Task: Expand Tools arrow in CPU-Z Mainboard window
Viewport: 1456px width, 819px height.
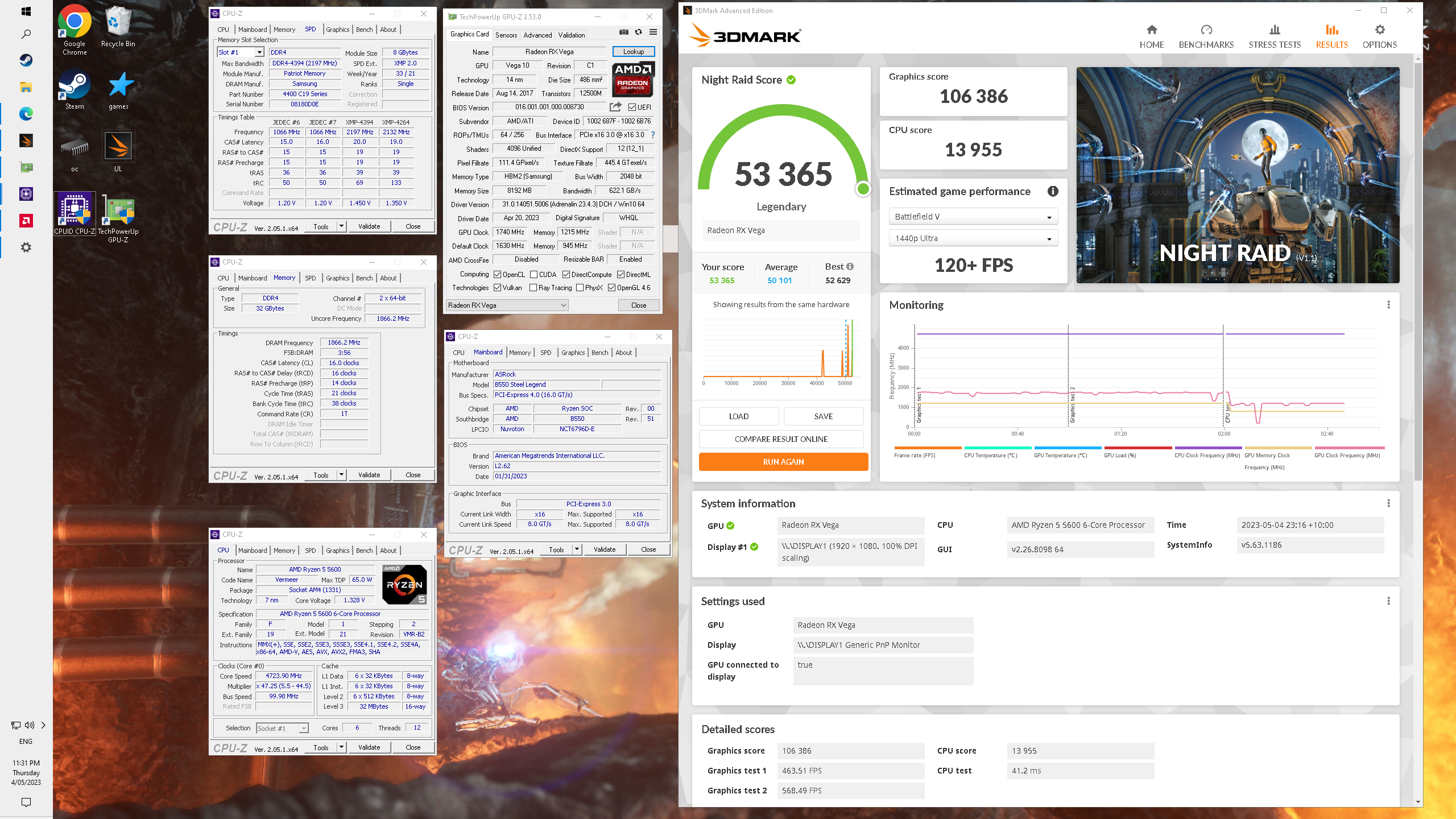Action: coord(577,549)
